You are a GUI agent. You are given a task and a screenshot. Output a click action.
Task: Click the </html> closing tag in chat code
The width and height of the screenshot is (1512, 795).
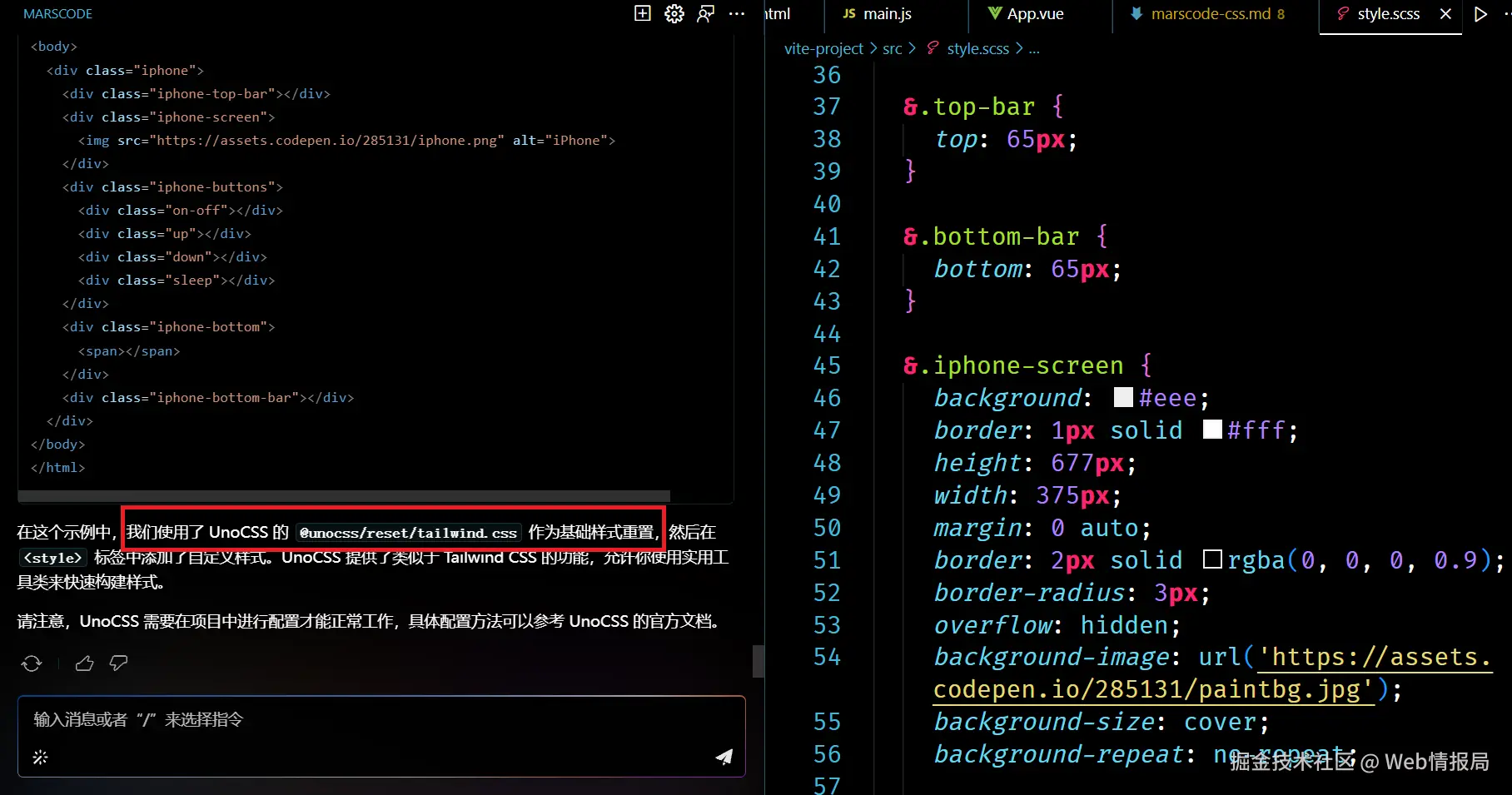58,468
